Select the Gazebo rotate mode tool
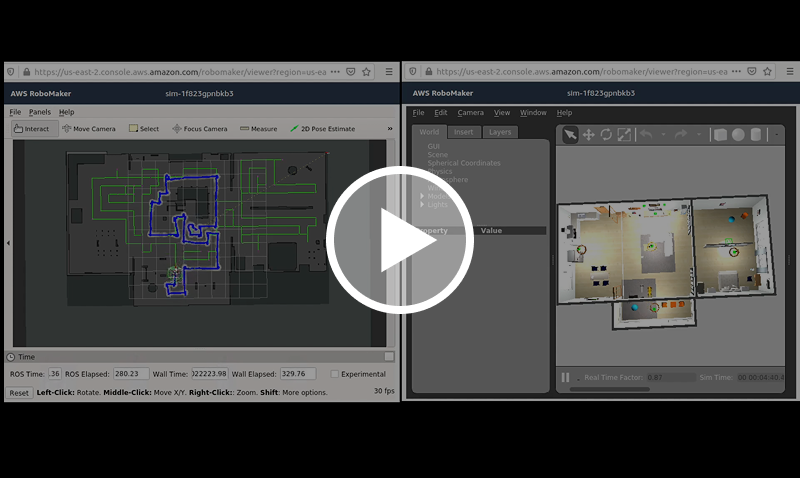 coord(606,135)
